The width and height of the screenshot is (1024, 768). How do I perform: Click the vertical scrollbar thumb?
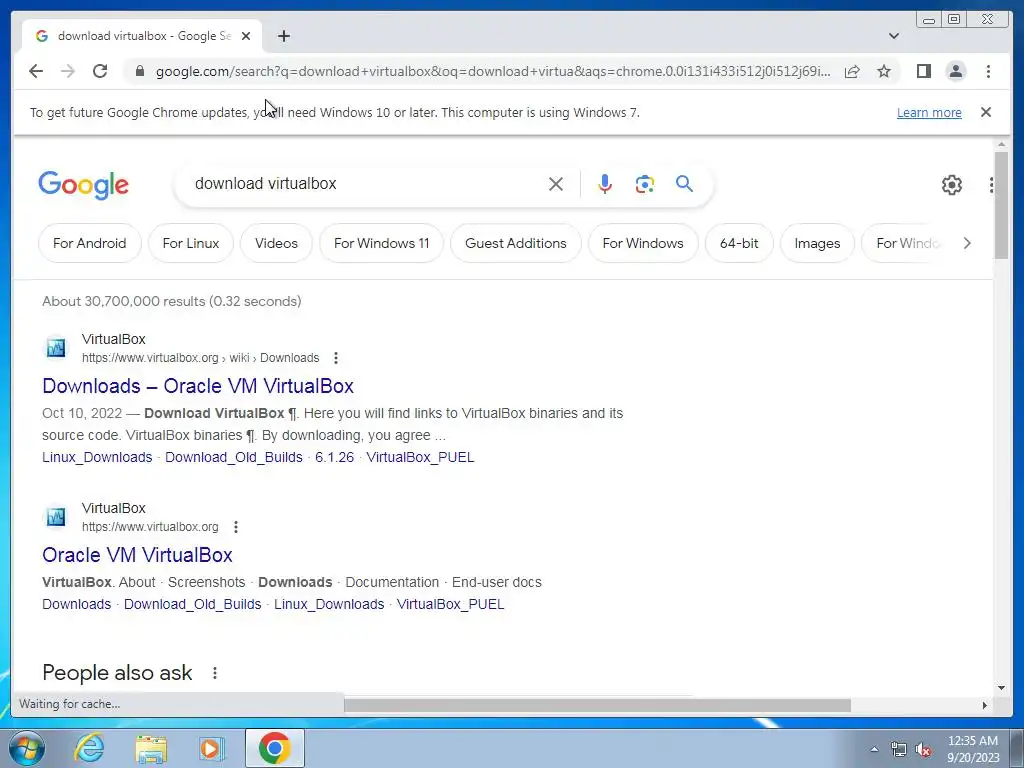[x=1001, y=205]
